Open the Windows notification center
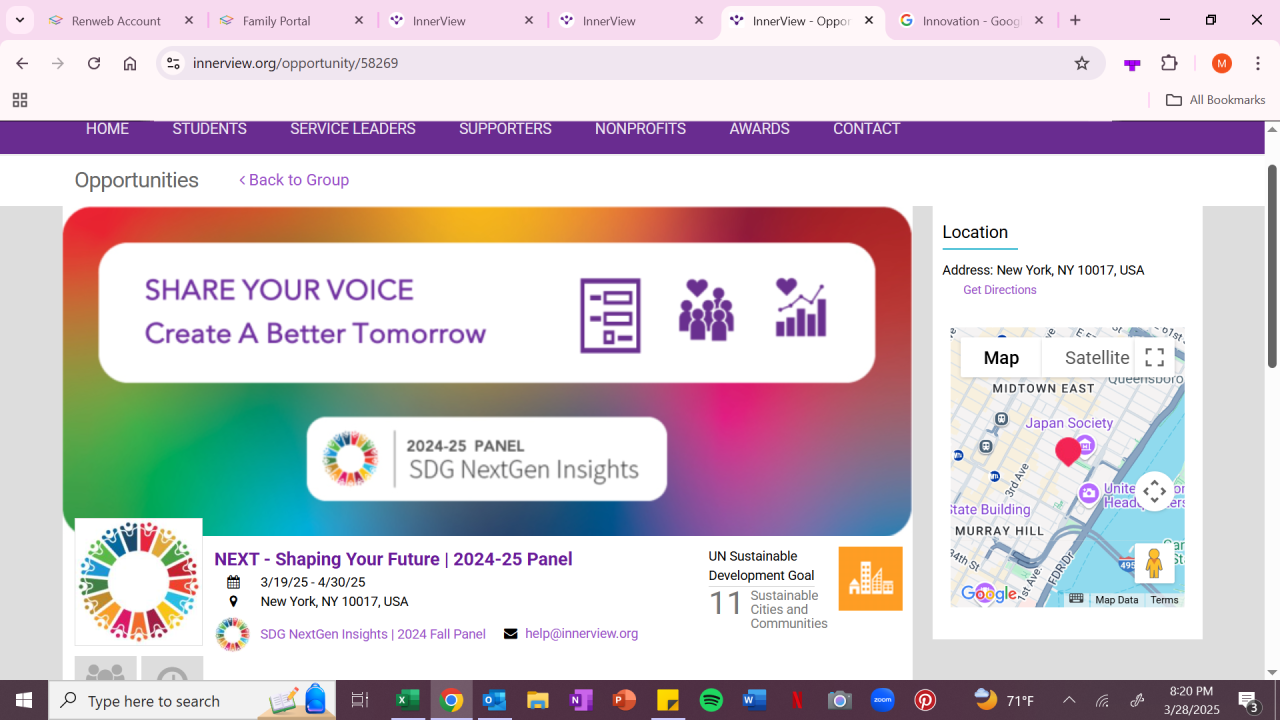The height and width of the screenshot is (720, 1280). tap(1248, 700)
